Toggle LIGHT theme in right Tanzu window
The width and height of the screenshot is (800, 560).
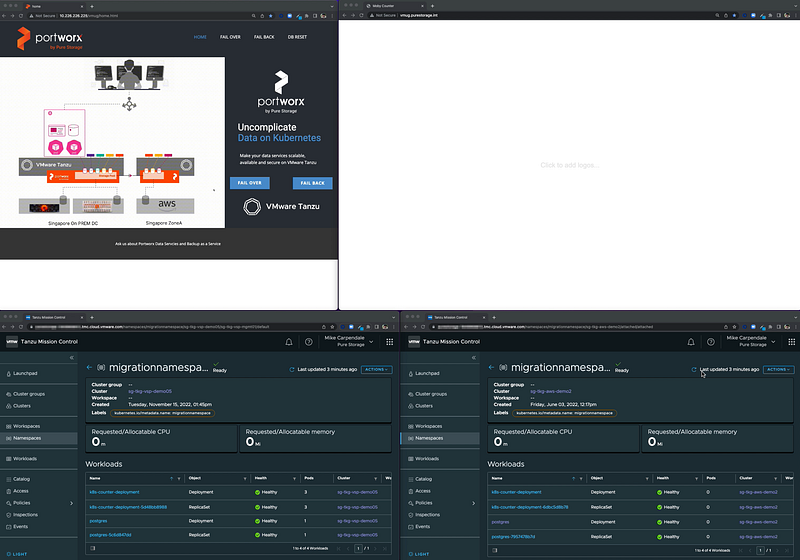(x=419, y=554)
